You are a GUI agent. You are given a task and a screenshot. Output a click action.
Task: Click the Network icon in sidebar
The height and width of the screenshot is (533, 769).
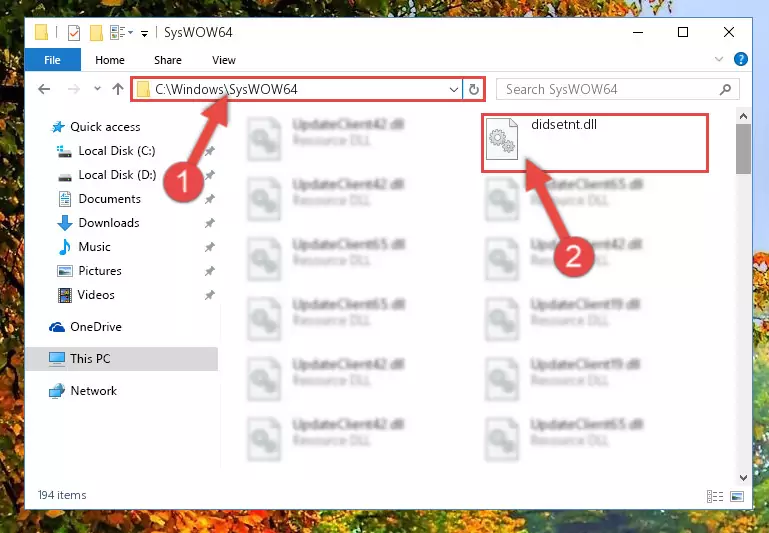pos(57,391)
